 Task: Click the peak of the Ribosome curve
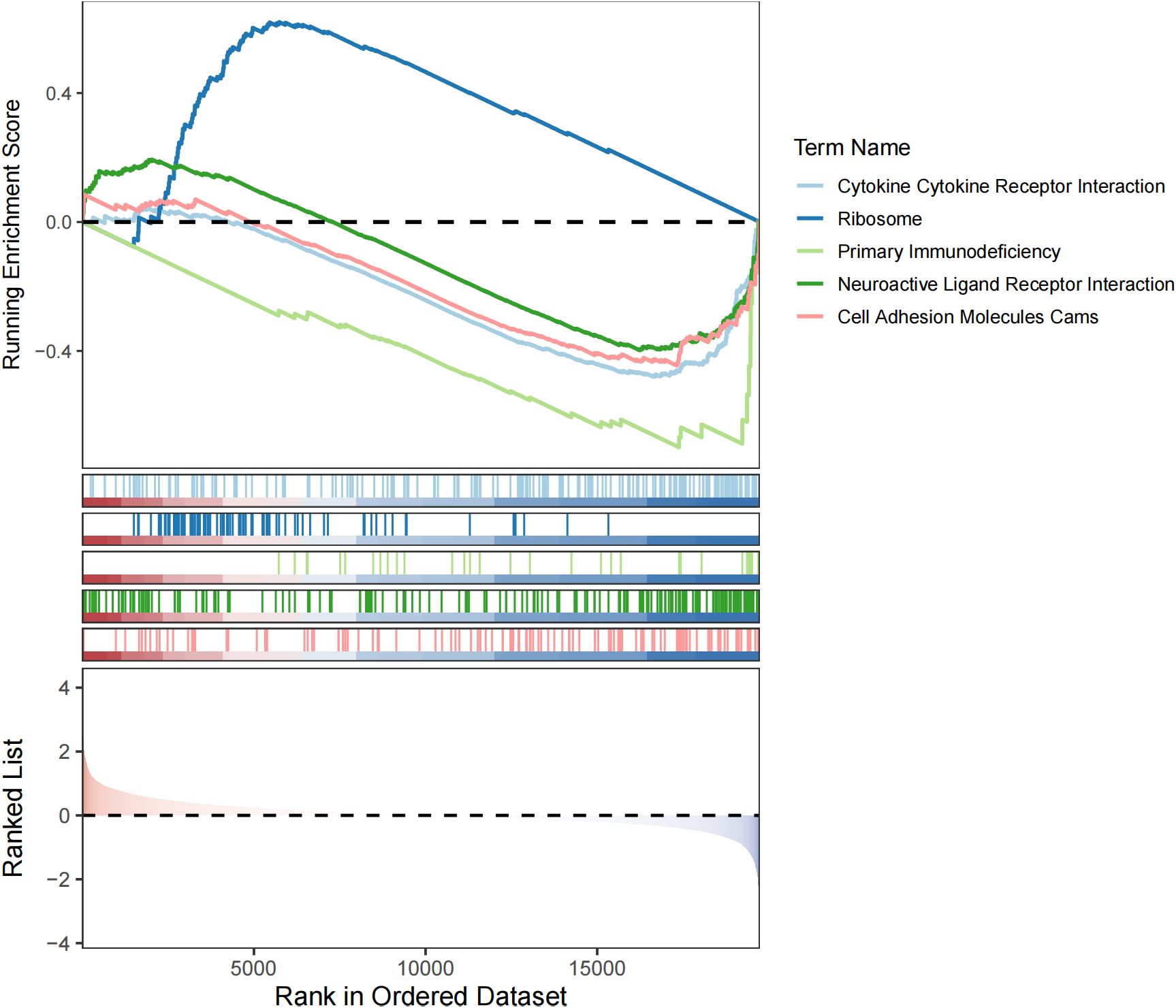tap(278, 23)
